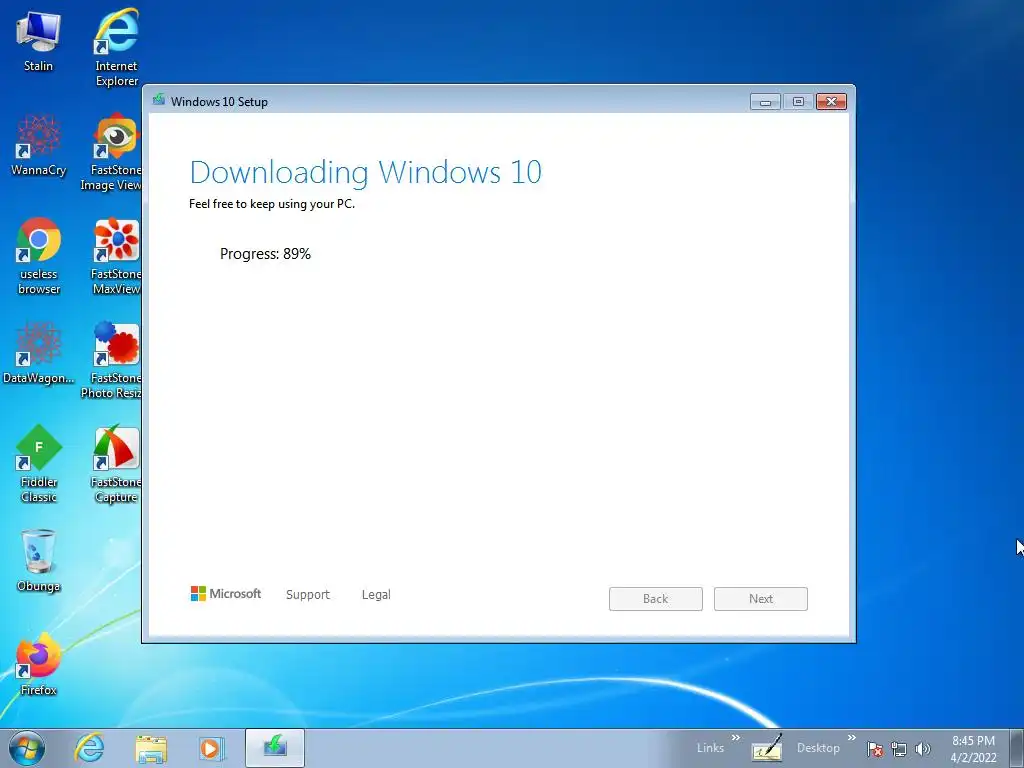The width and height of the screenshot is (1024, 768).
Task: Select the DataWagon desktop shortcut
Action: pos(39,353)
